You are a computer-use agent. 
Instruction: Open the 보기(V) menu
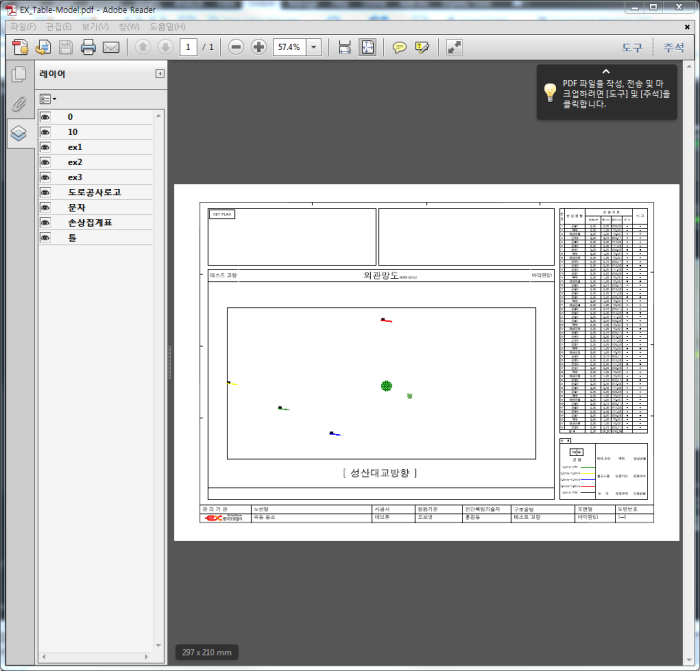pos(95,27)
